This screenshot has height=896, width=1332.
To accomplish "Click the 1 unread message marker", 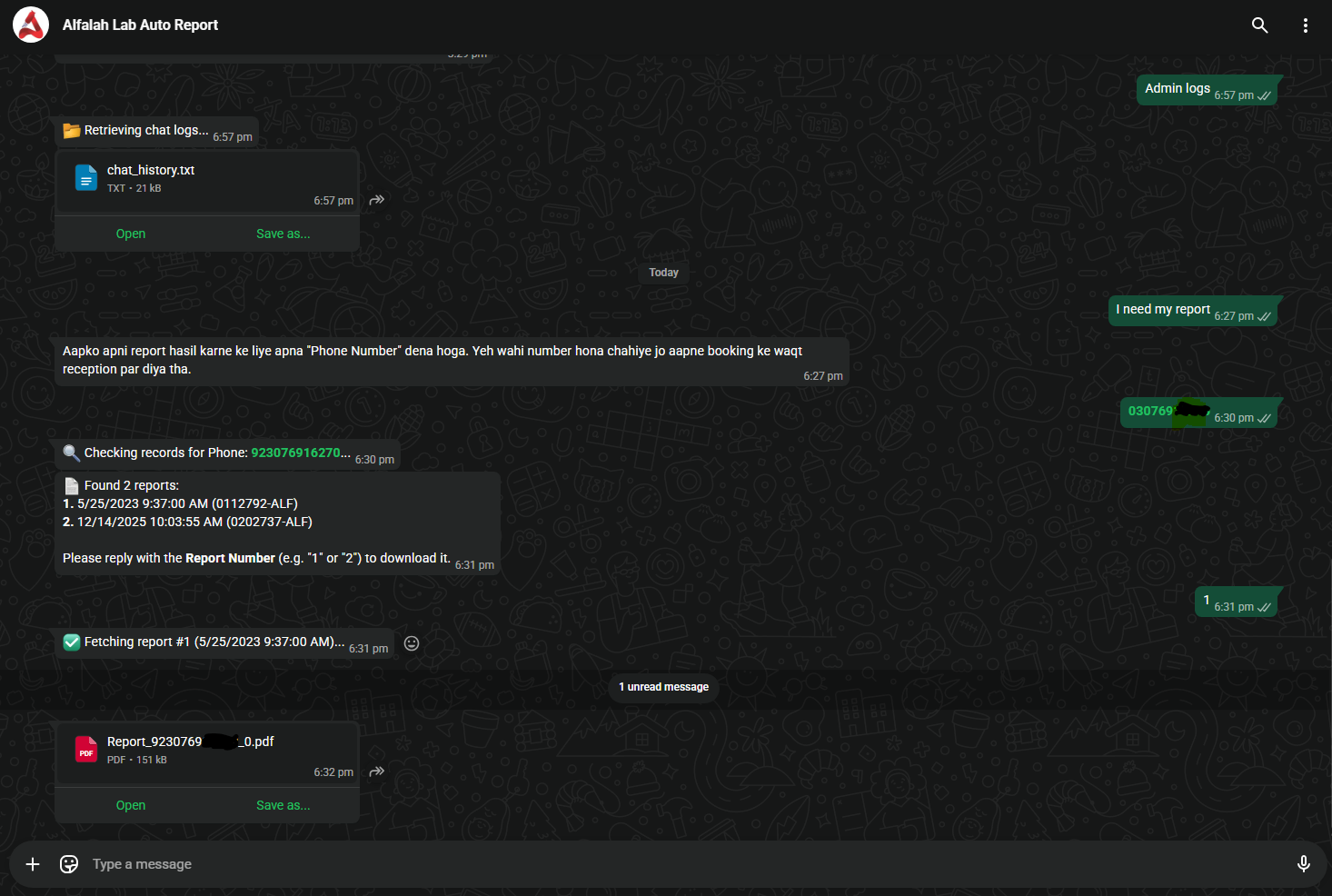I will [x=663, y=687].
